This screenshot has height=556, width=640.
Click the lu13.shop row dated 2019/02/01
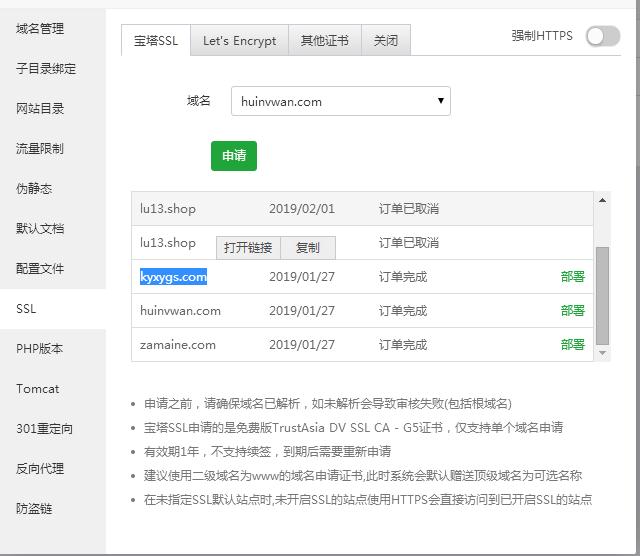tap(362, 209)
